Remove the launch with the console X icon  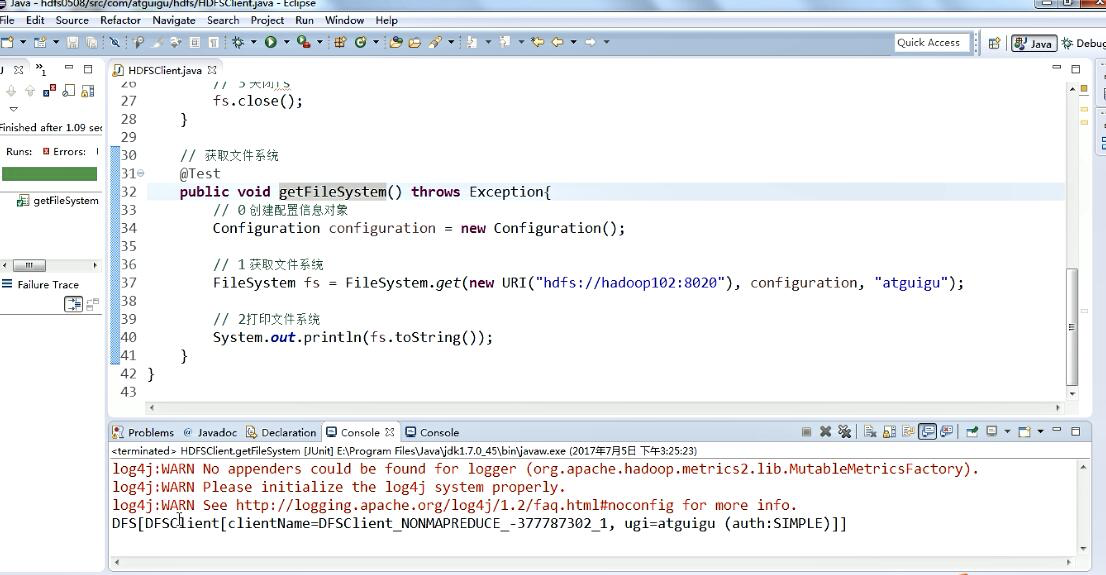[x=825, y=432]
